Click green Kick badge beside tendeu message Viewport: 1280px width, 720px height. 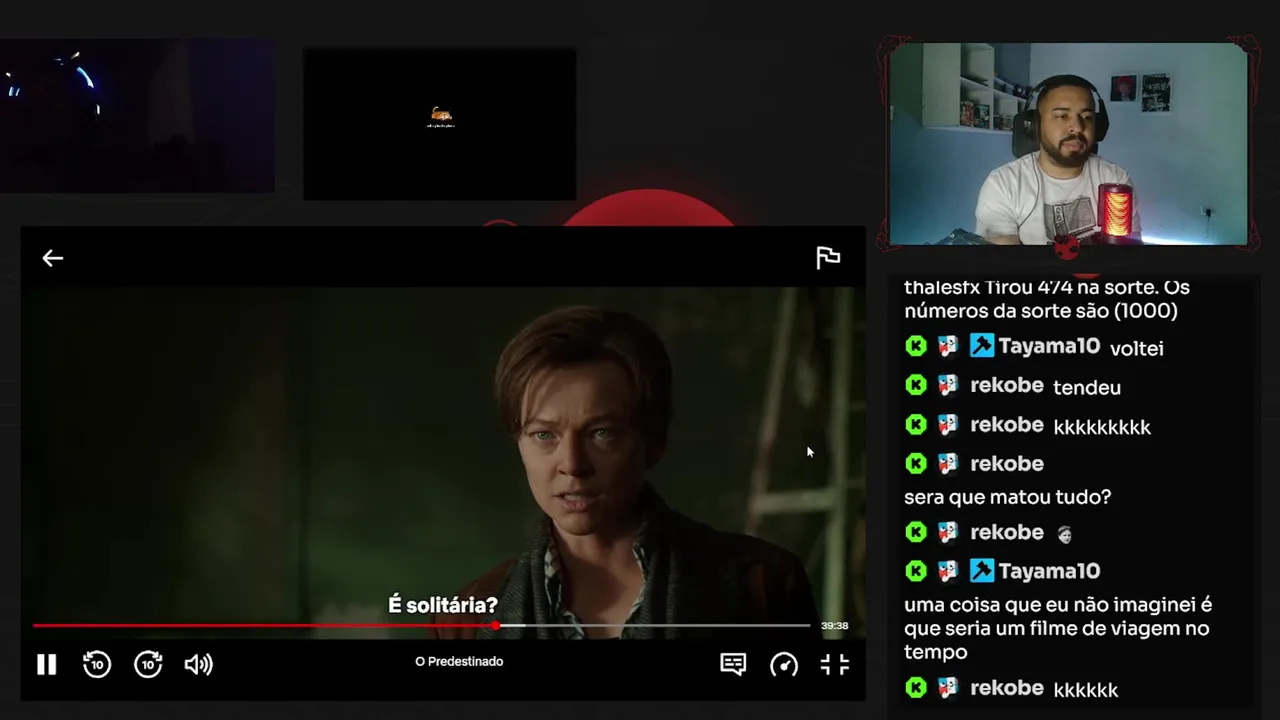[x=916, y=385]
